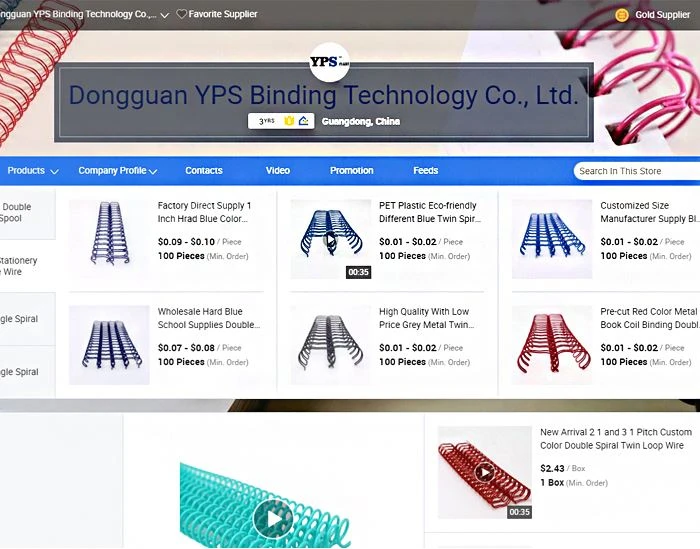Screen dimensions: 700x549
Task: Click the Search In This Store field
Action: pyautogui.click(x=637, y=171)
